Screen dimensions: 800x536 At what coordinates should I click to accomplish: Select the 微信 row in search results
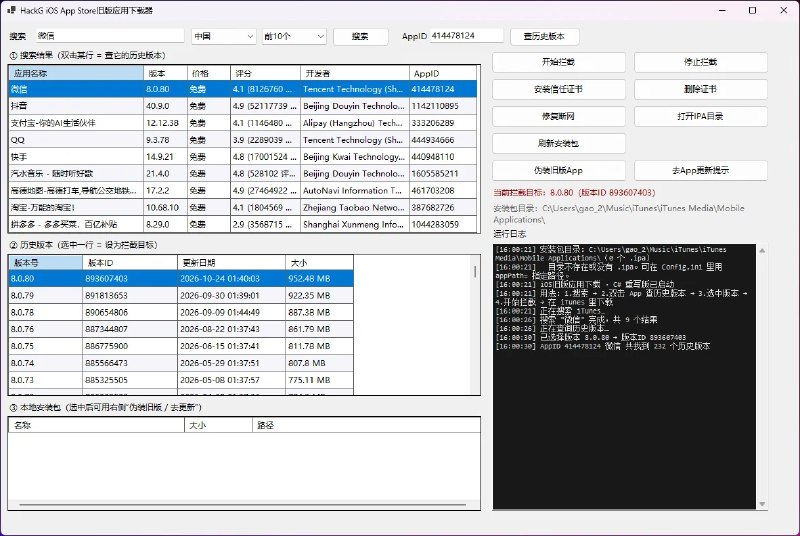[x=243, y=89]
